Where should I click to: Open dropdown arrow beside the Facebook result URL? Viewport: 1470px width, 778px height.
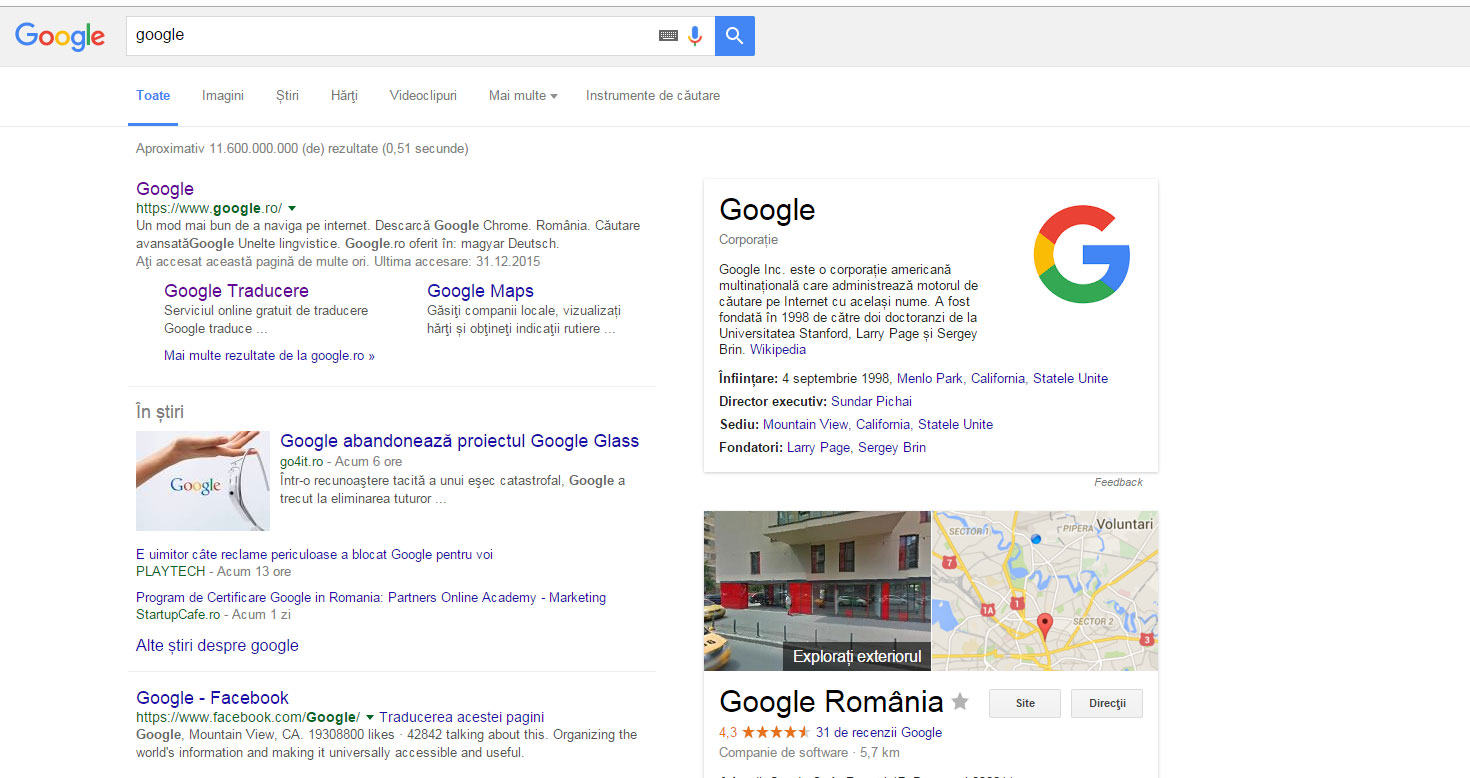[x=369, y=717]
